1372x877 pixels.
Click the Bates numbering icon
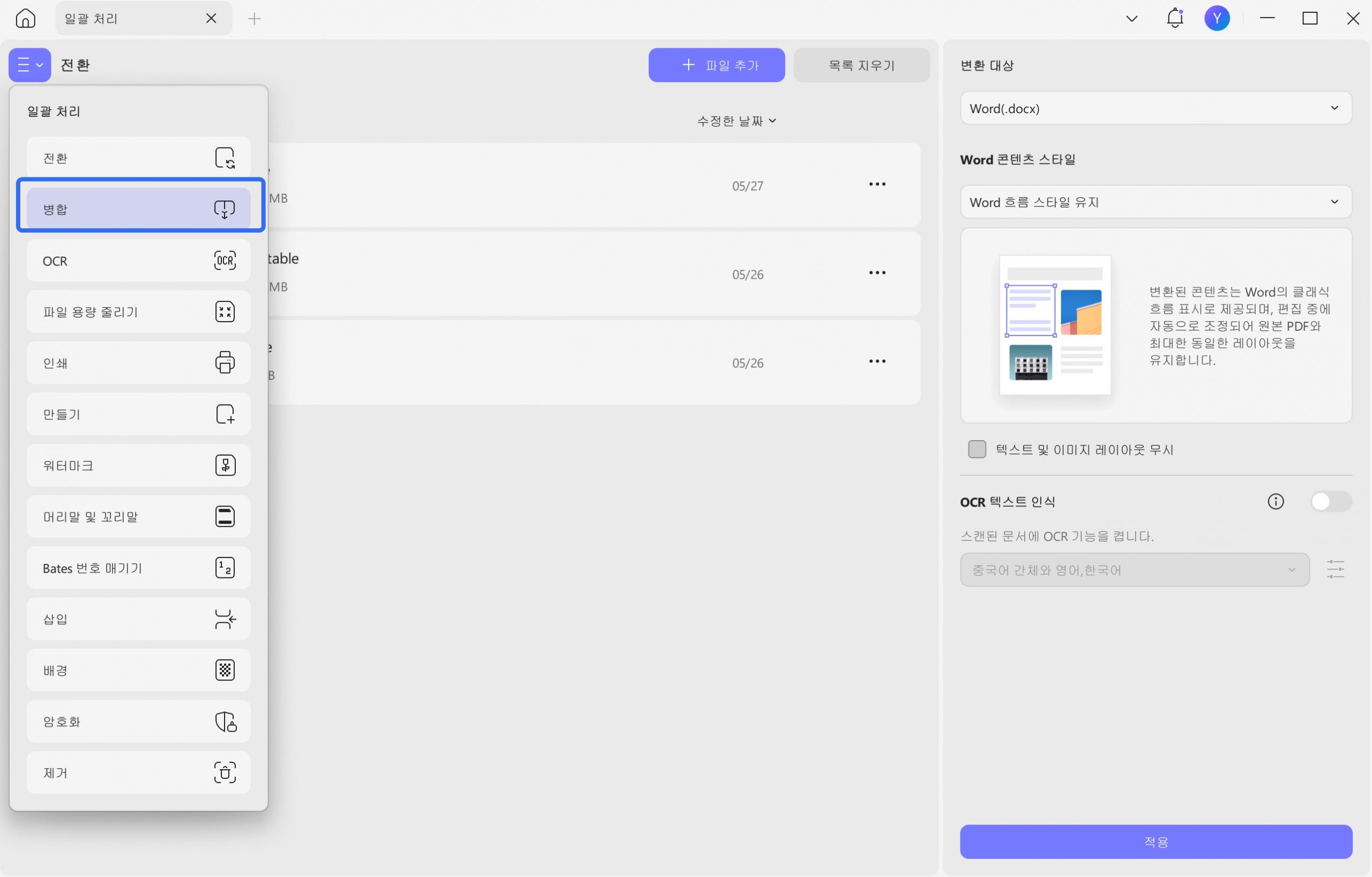click(225, 568)
